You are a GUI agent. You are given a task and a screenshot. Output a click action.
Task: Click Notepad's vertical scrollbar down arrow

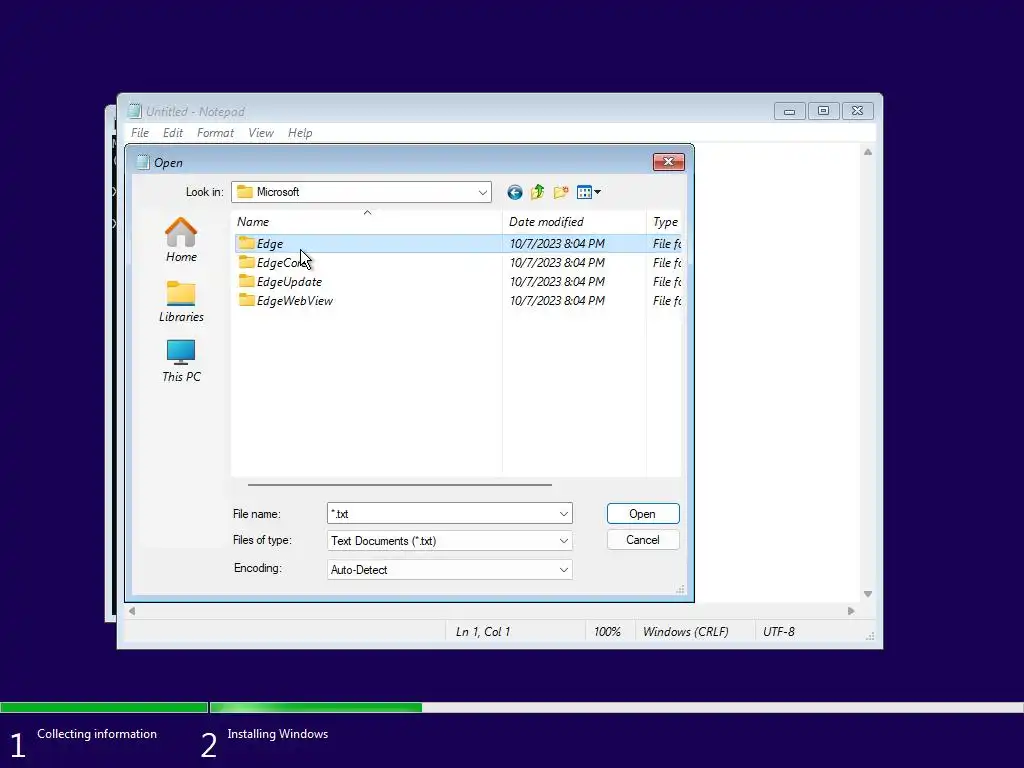tap(868, 594)
